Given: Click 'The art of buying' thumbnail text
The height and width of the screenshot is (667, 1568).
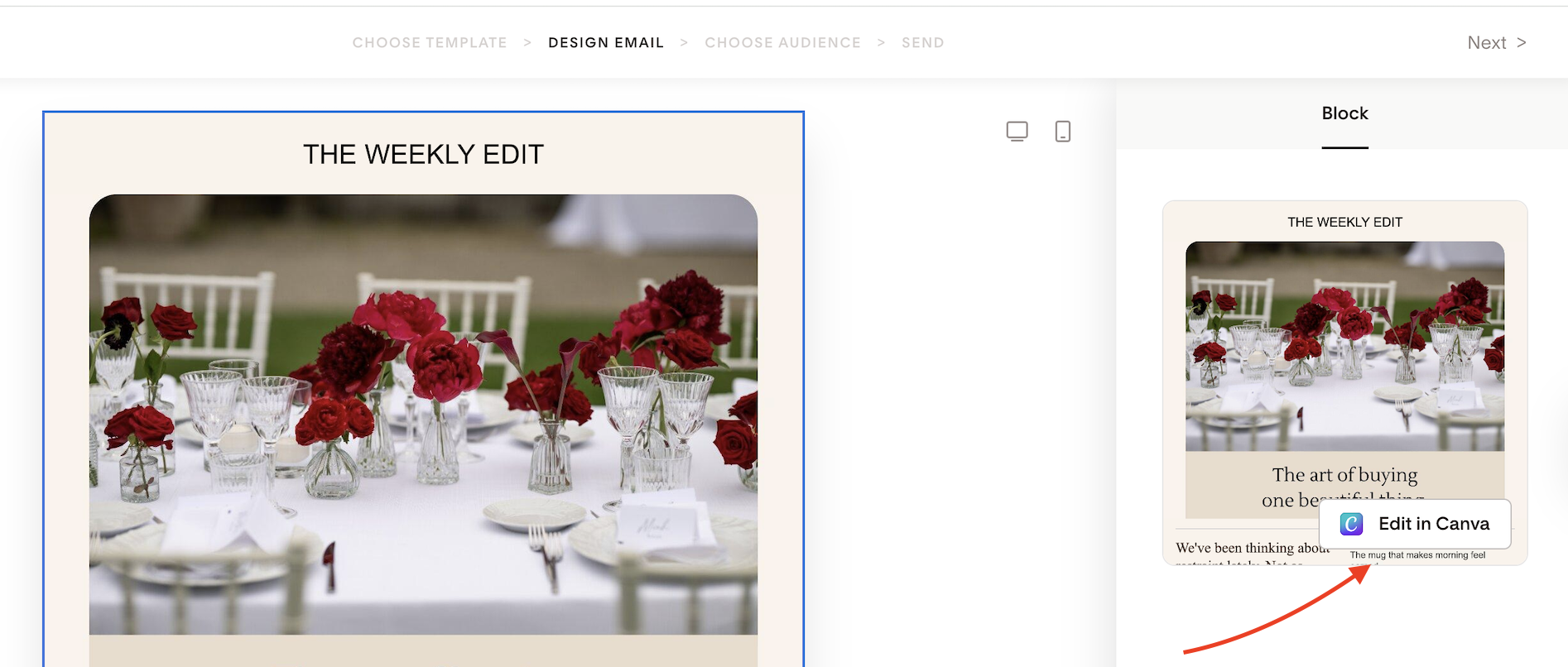Looking at the screenshot, I should coord(1345,475).
